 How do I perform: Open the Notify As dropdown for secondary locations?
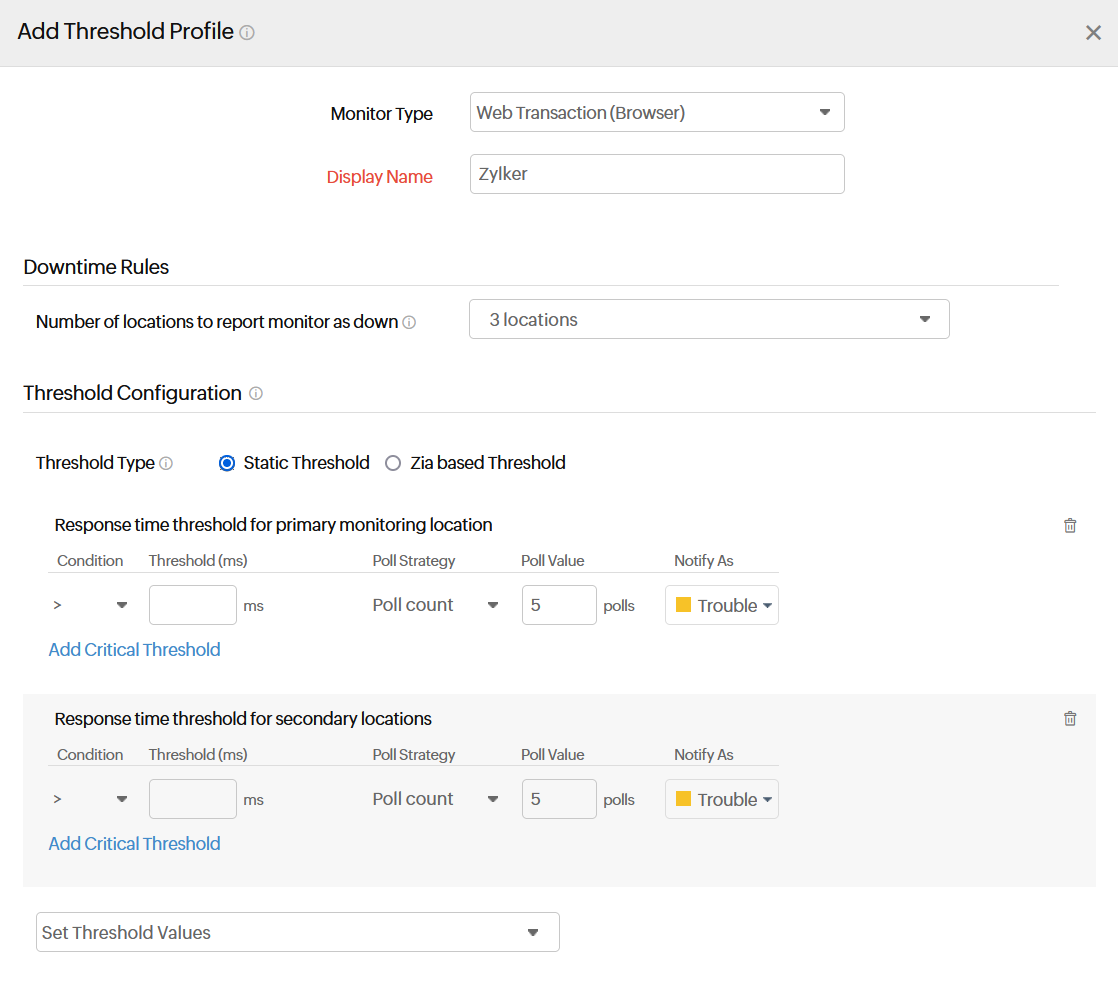(x=721, y=799)
